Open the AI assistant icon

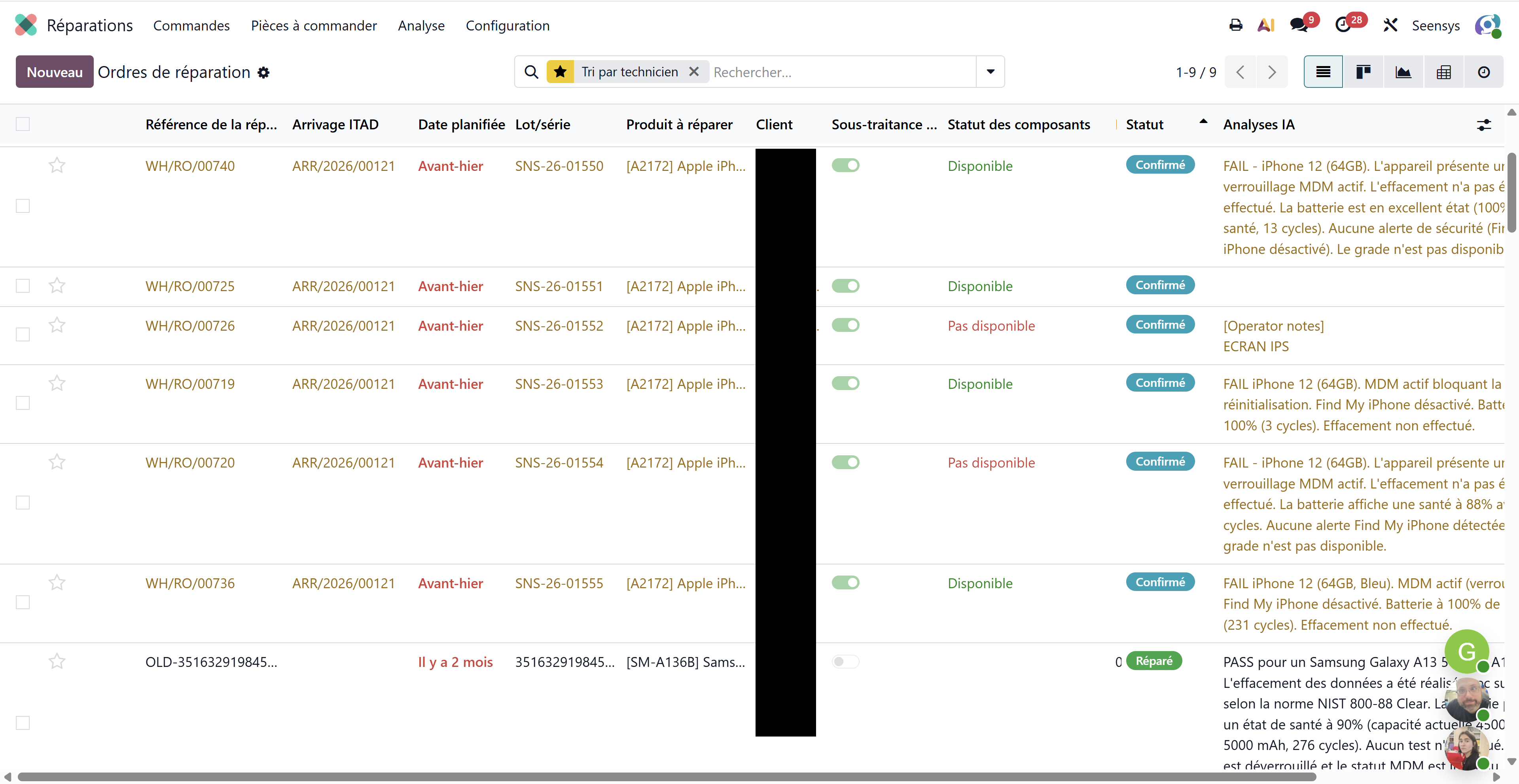point(1266,25)
